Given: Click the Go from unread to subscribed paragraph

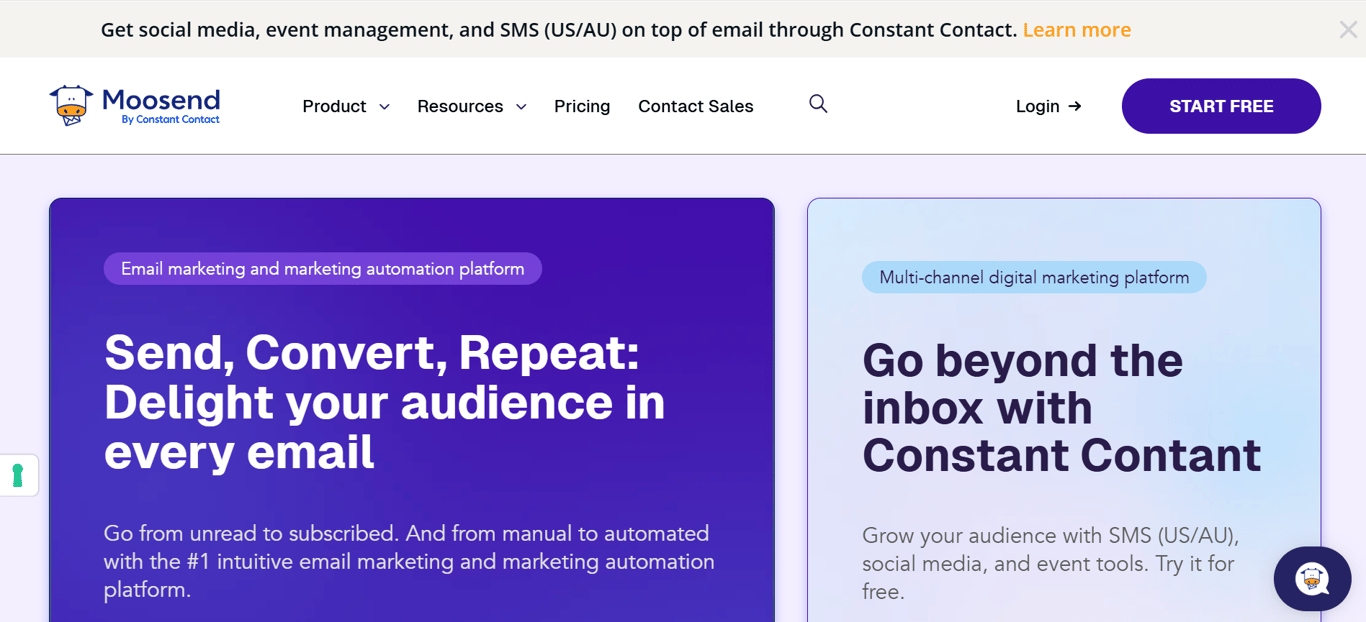Looking at the screenshot, I should coord(409,561).
